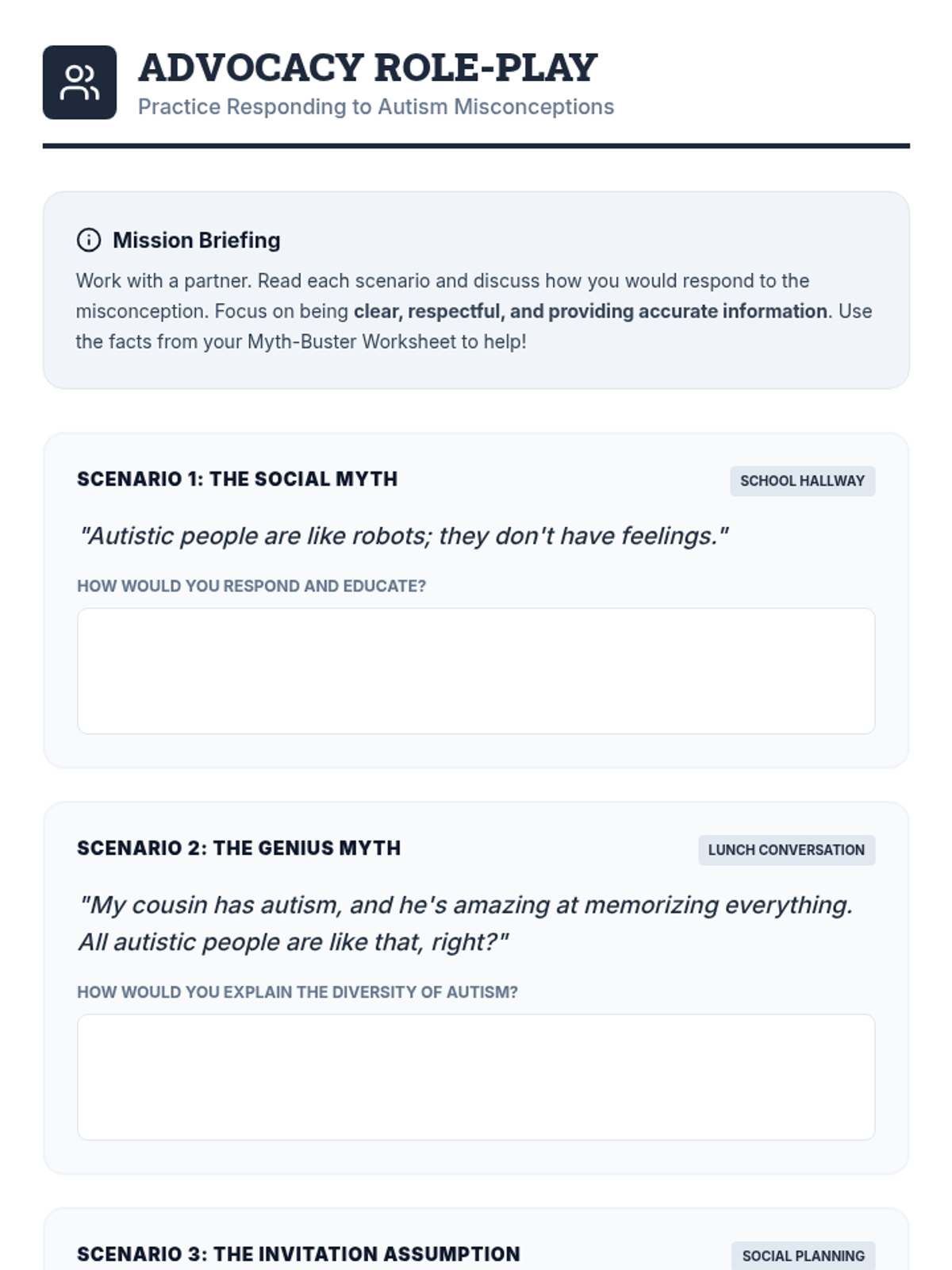Click the Lunch Conversation tag

(x=786, y=850)
